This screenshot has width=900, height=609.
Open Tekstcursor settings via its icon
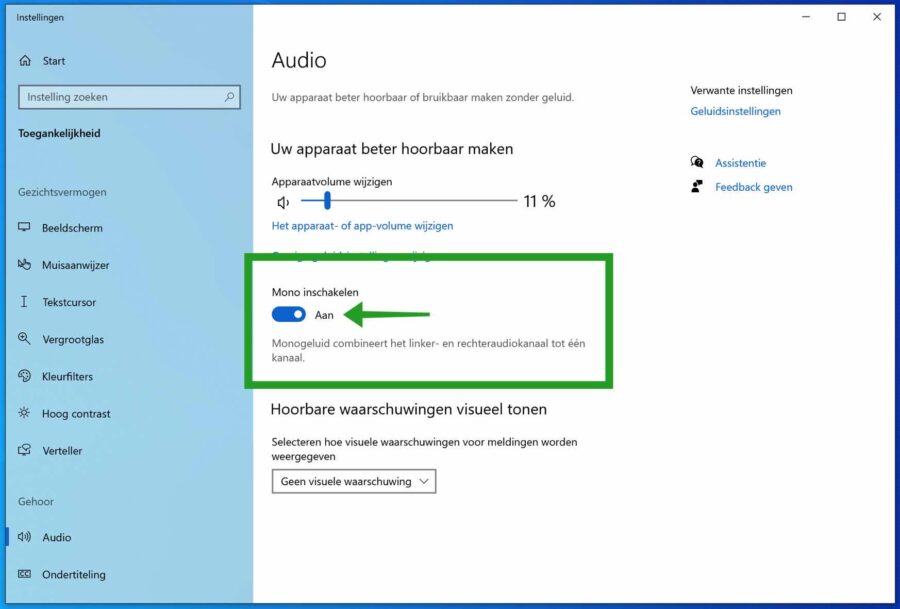coord(24,302)
